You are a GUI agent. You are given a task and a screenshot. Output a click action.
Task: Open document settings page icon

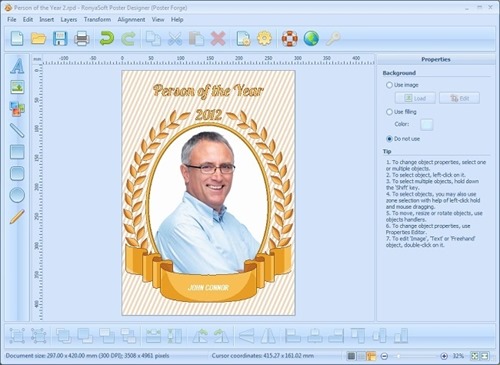(x=243, y=39)
